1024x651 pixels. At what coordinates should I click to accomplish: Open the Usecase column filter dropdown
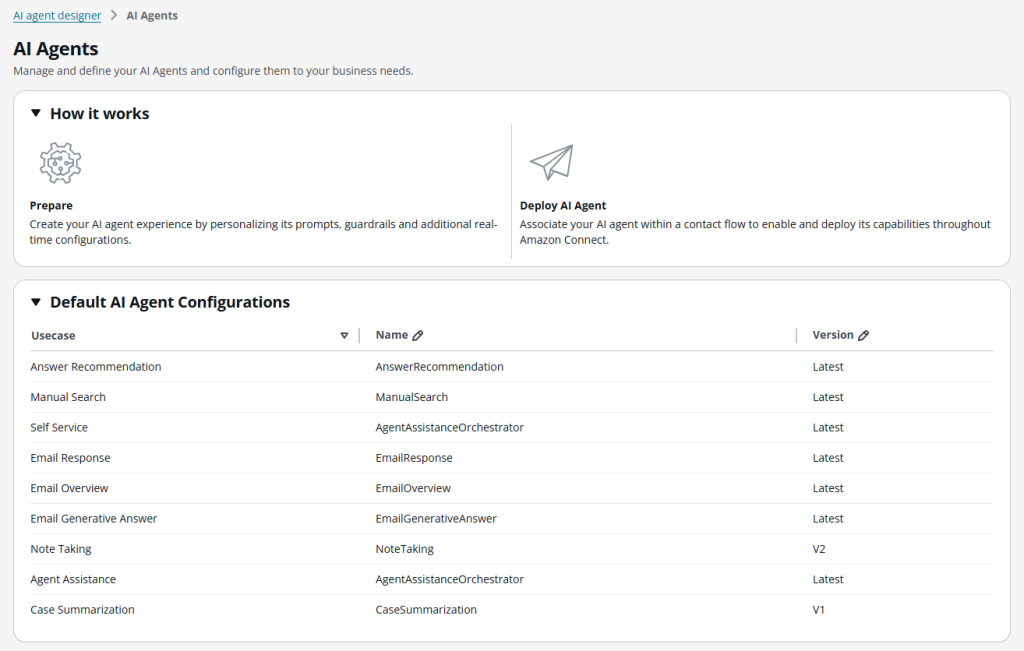point(344,335)
